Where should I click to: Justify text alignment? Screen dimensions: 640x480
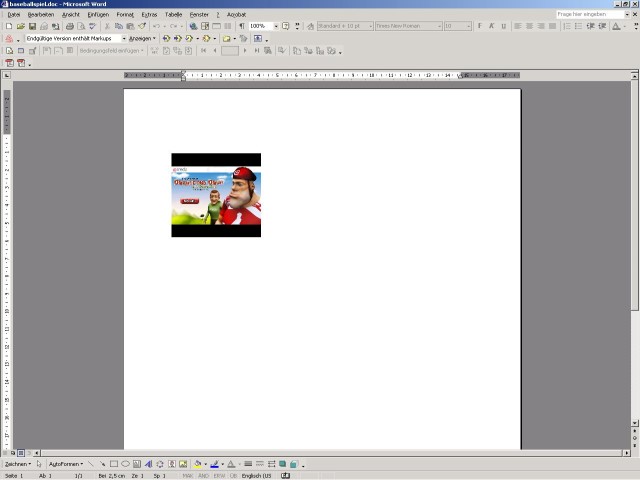[552, 26]
